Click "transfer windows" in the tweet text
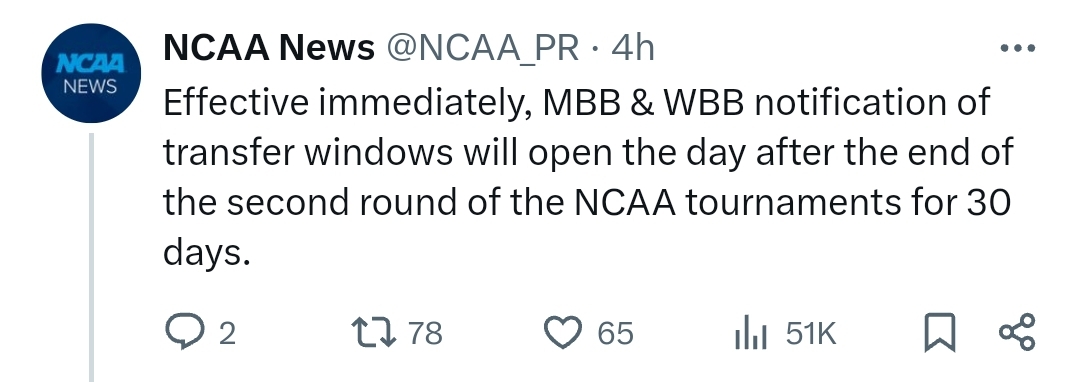 tap(308, 153)
